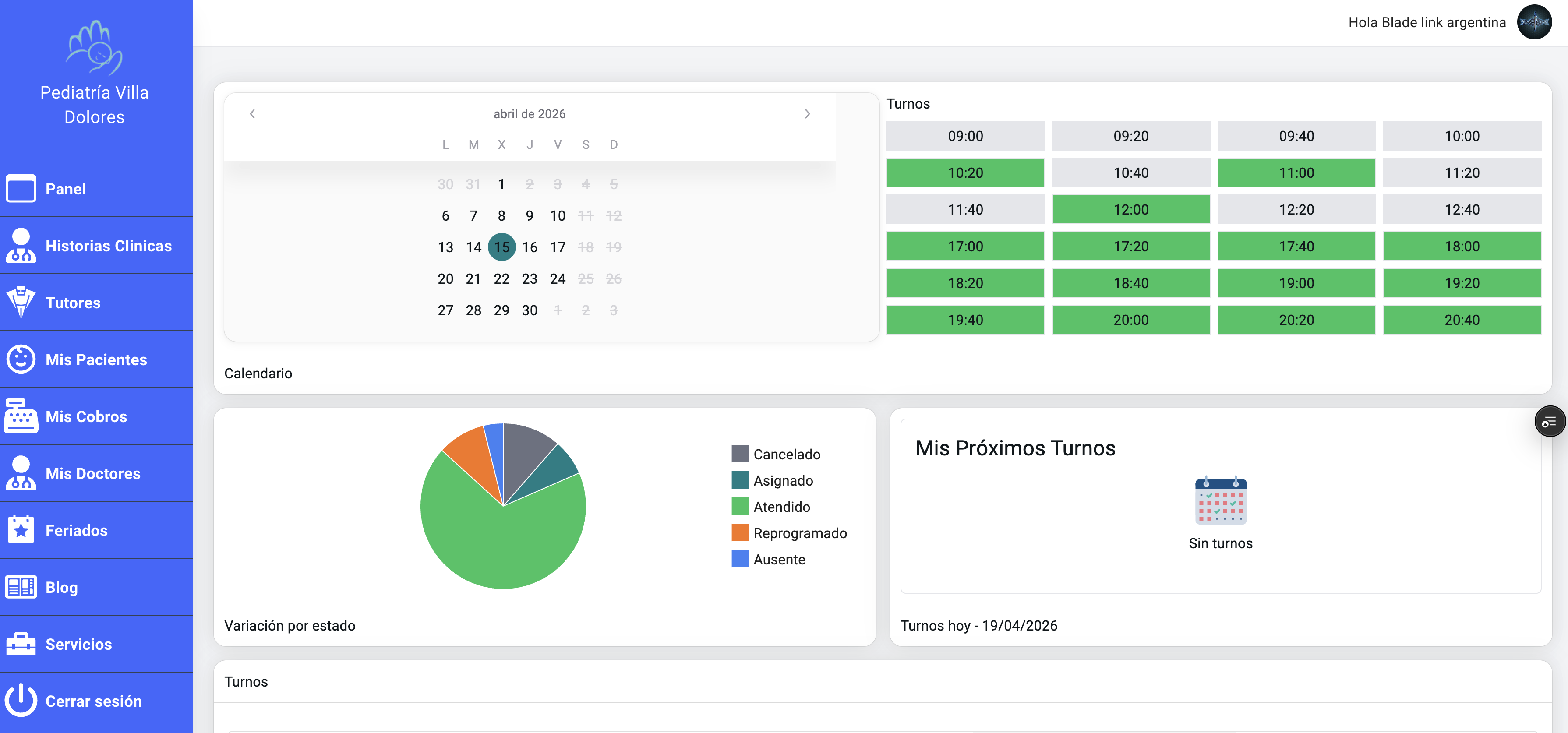Select the Panel icon in the sidebar
The image size is (1568, 733).
point(21,189)
